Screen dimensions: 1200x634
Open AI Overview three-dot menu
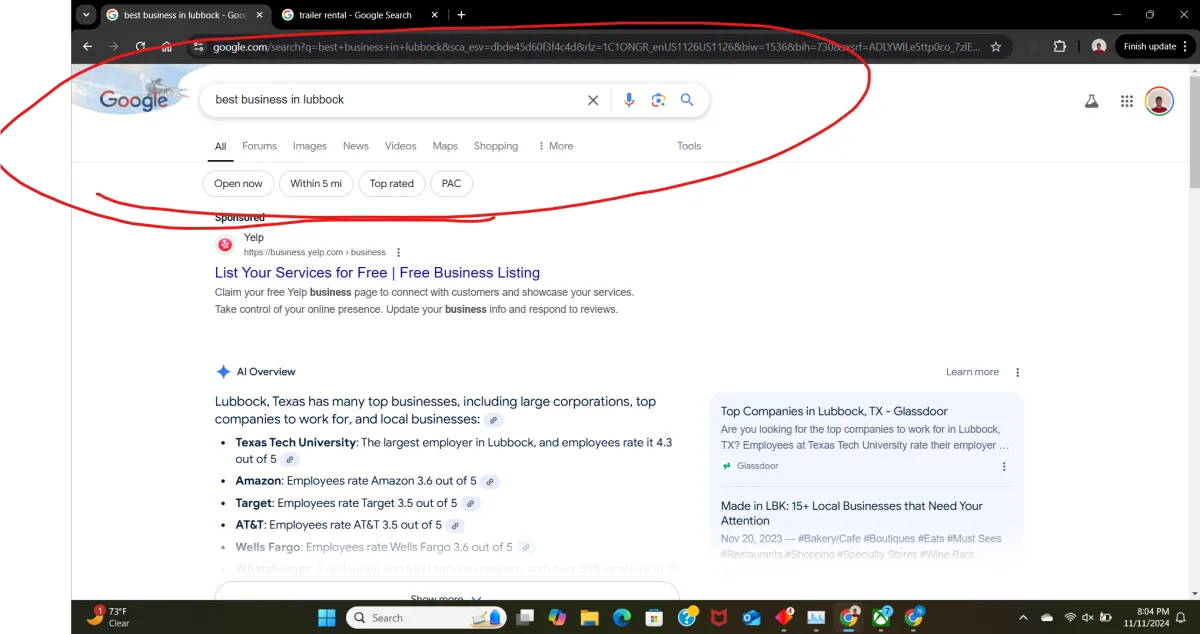point(1018,372)
